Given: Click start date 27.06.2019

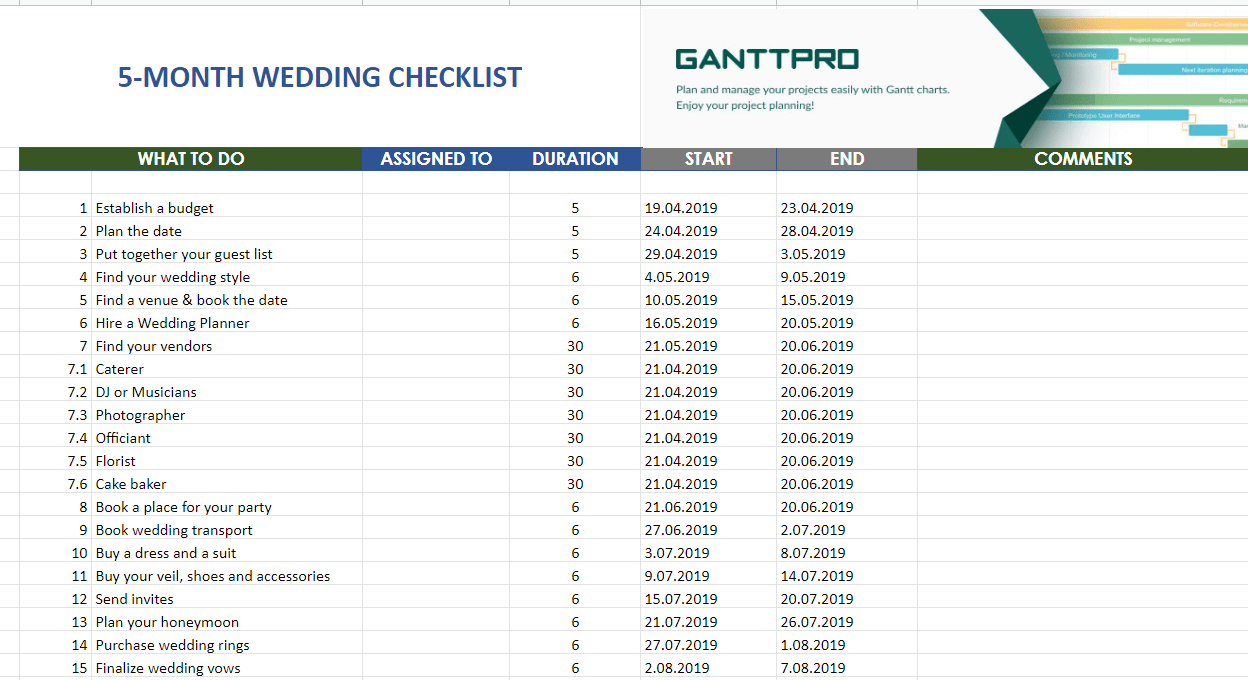Looking at the screenshot, I should pyautogui.click(x=709, y=530).
